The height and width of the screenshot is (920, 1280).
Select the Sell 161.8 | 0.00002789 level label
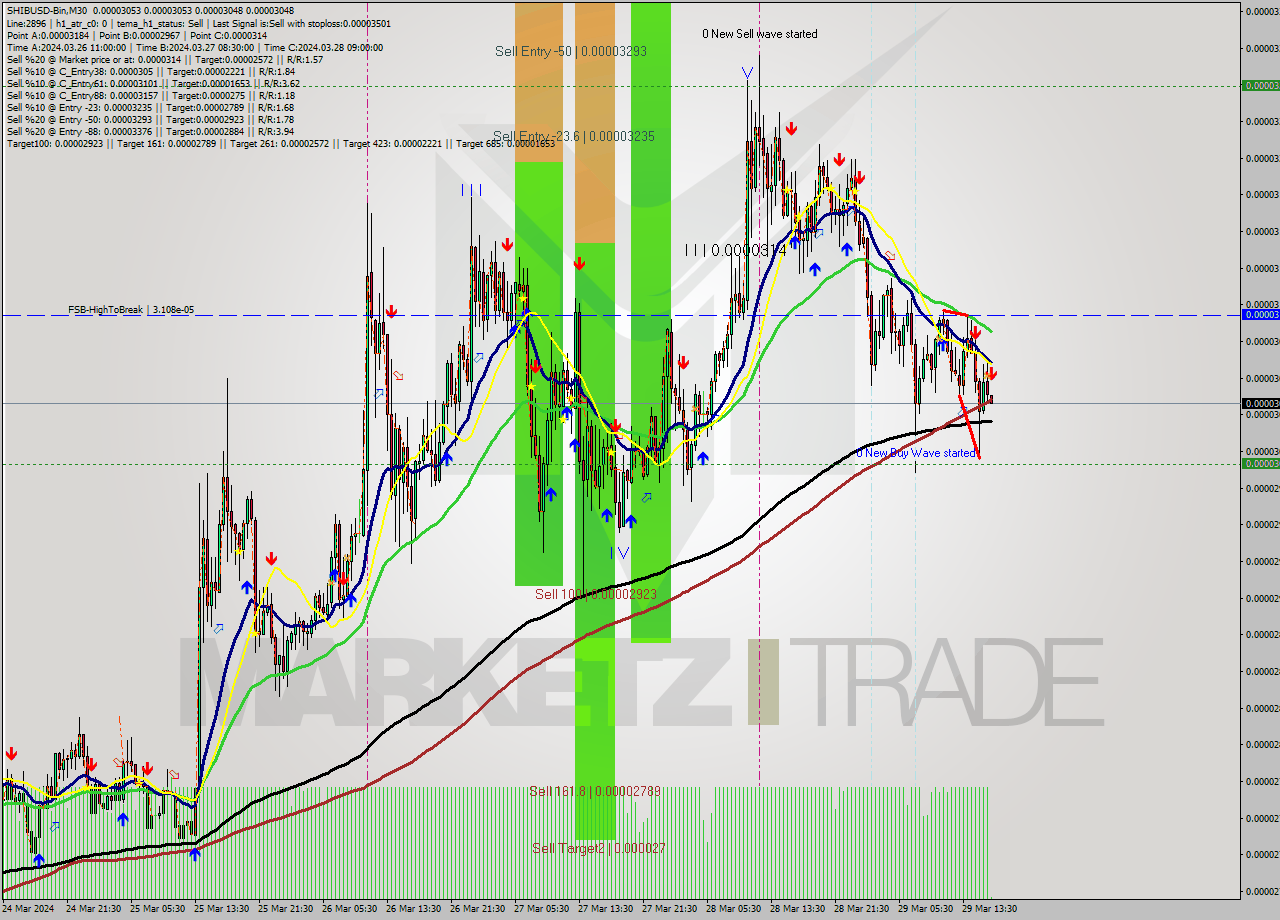click(x=595, y=791)
